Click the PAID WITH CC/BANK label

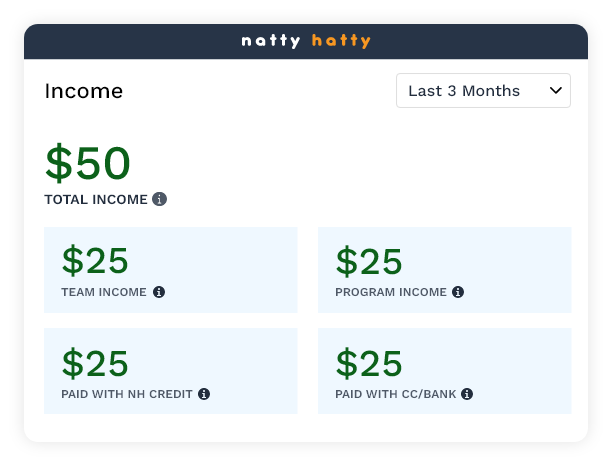pyautogui.click(x=396, y=394)
